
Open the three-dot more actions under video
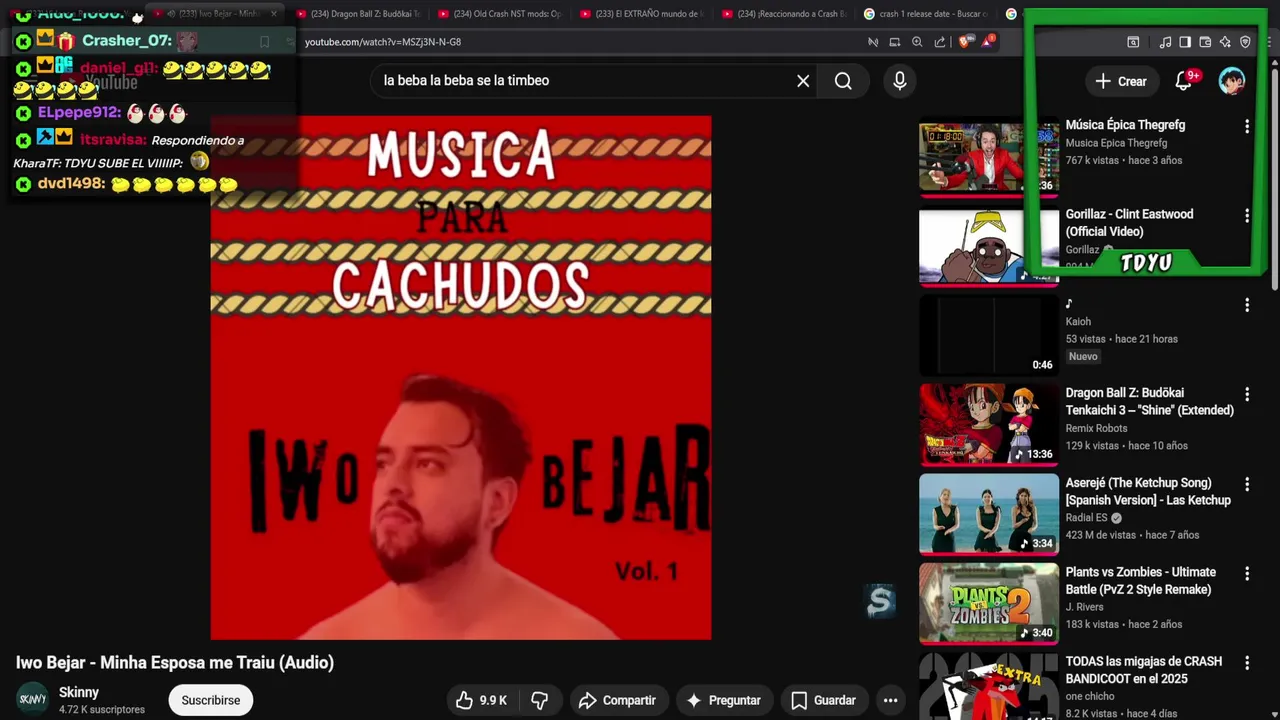click(890, 700)
